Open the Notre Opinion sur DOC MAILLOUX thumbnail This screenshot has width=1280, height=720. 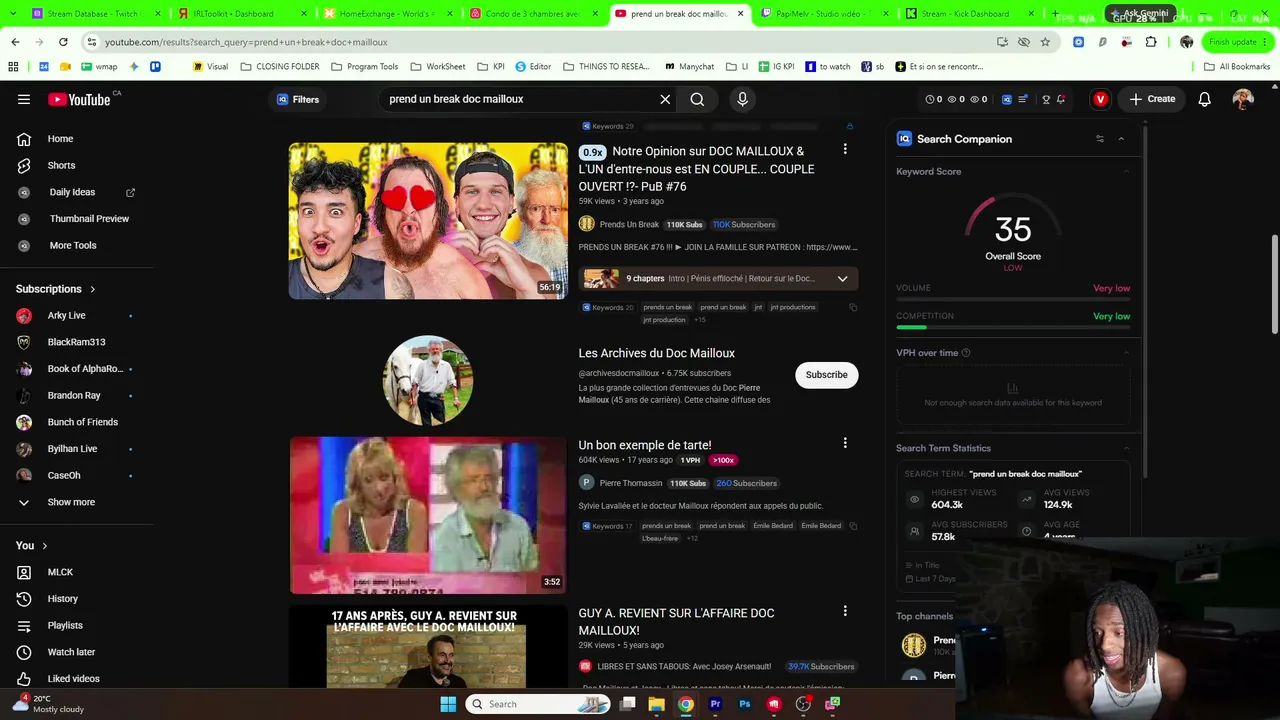click(428, 221)
